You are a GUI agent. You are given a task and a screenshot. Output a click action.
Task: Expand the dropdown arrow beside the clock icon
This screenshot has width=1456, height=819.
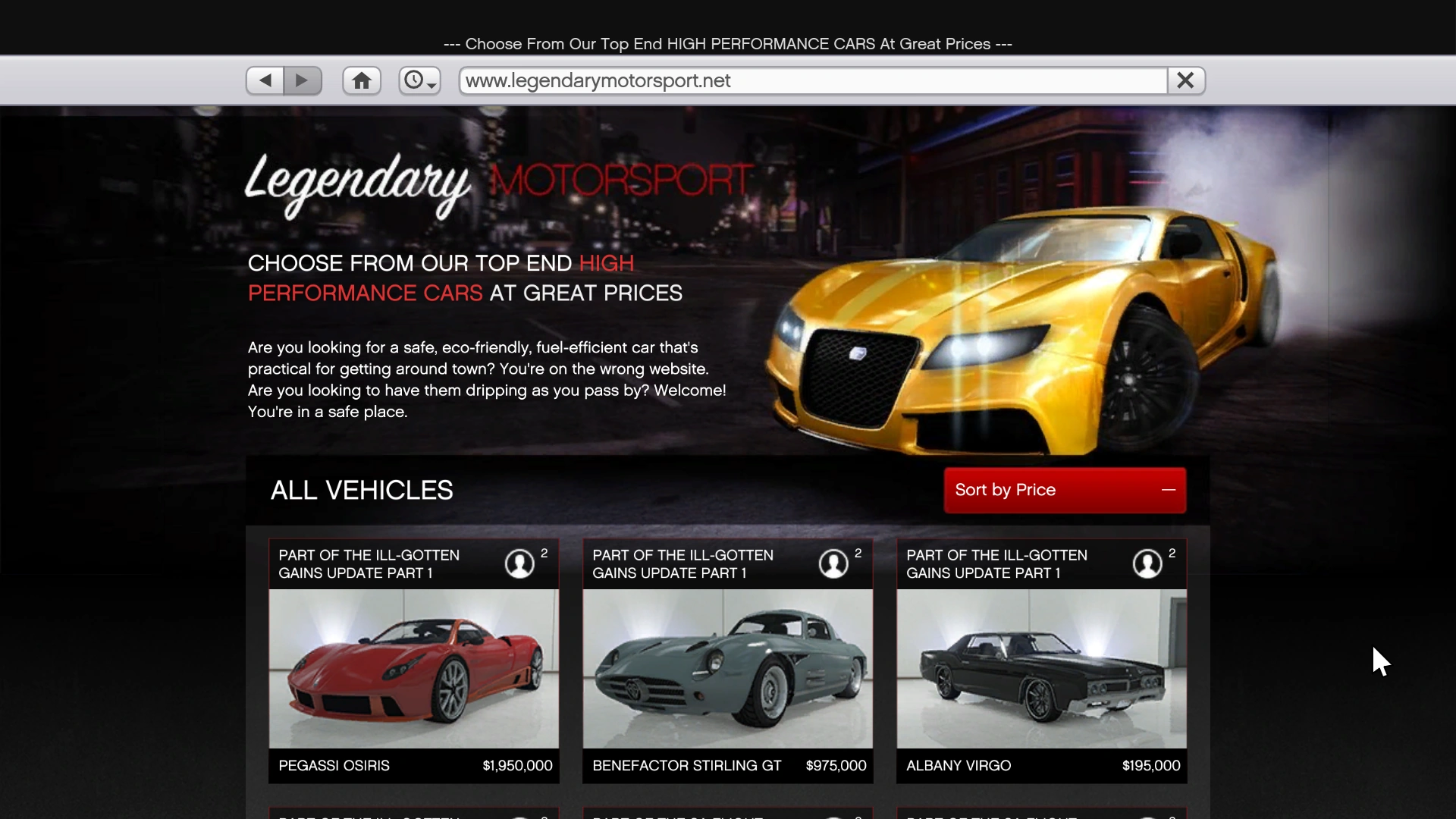(432, 86)
